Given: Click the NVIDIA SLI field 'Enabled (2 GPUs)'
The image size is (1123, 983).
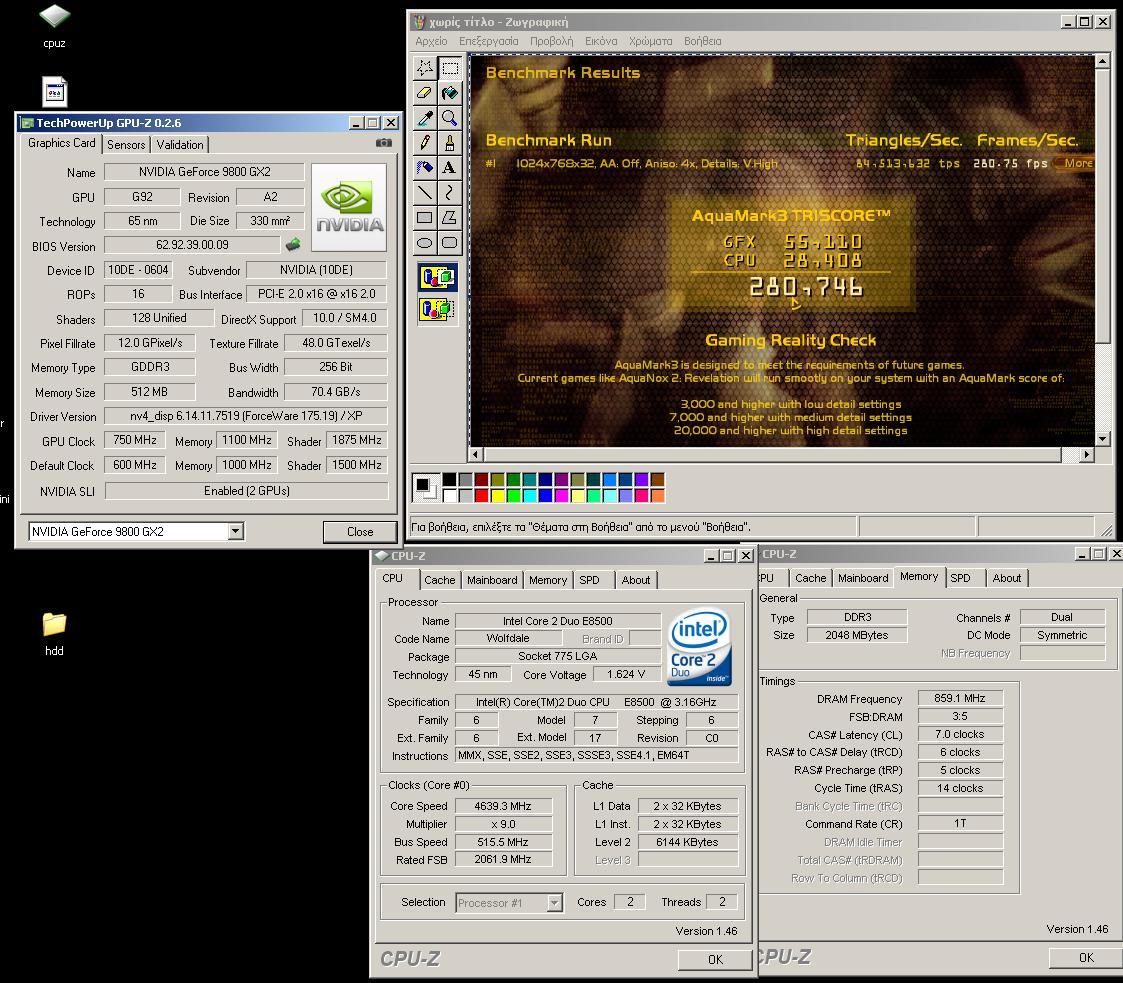Looking at the screenshot, I should [x=246, y=491].
